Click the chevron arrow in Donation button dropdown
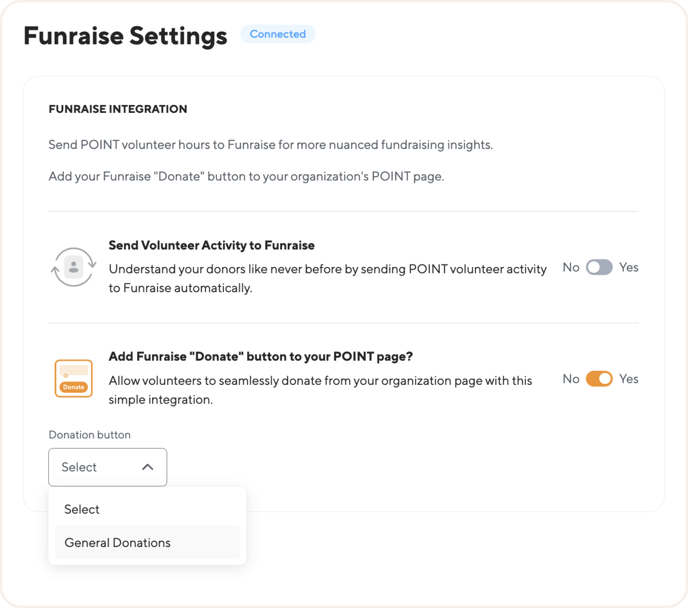 point(148,467)
